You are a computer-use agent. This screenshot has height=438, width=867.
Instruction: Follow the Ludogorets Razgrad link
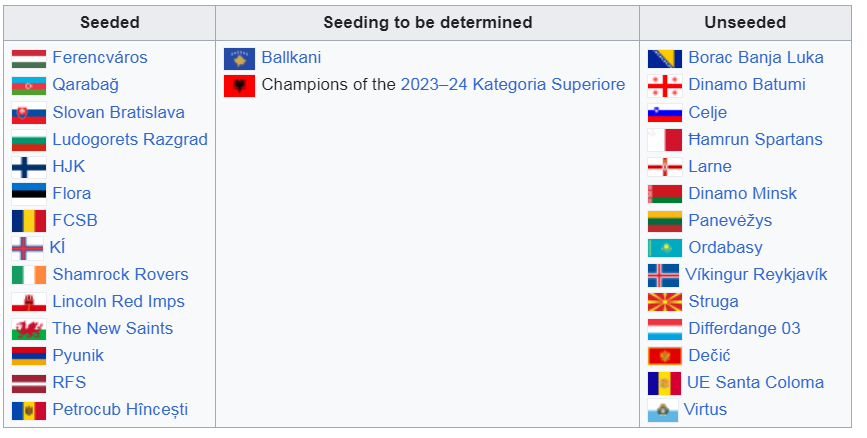pyautogui.click(x=130, y=139)
